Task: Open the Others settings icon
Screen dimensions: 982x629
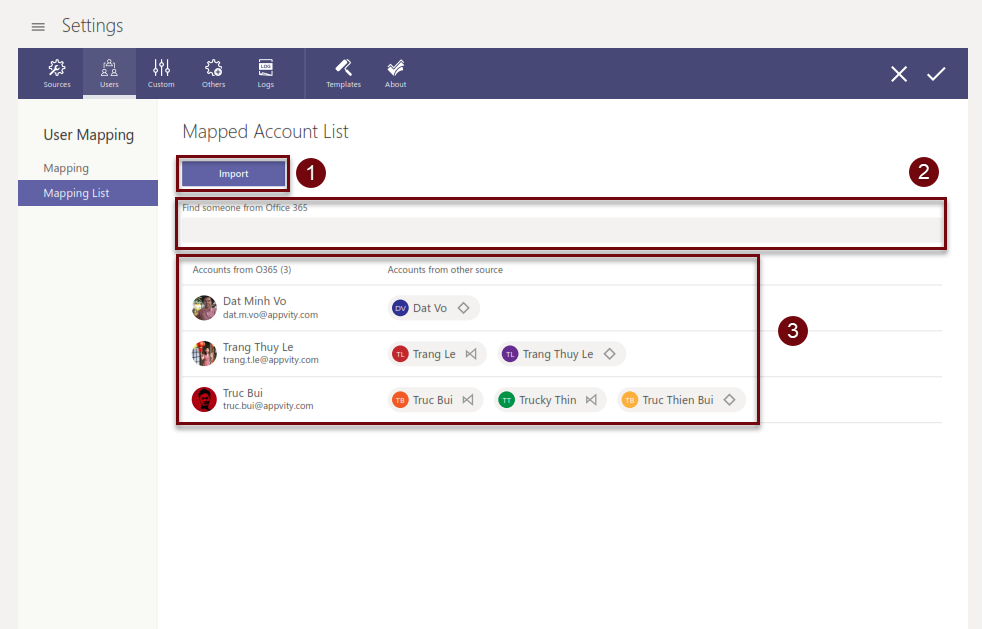Action: click(213, 73)
